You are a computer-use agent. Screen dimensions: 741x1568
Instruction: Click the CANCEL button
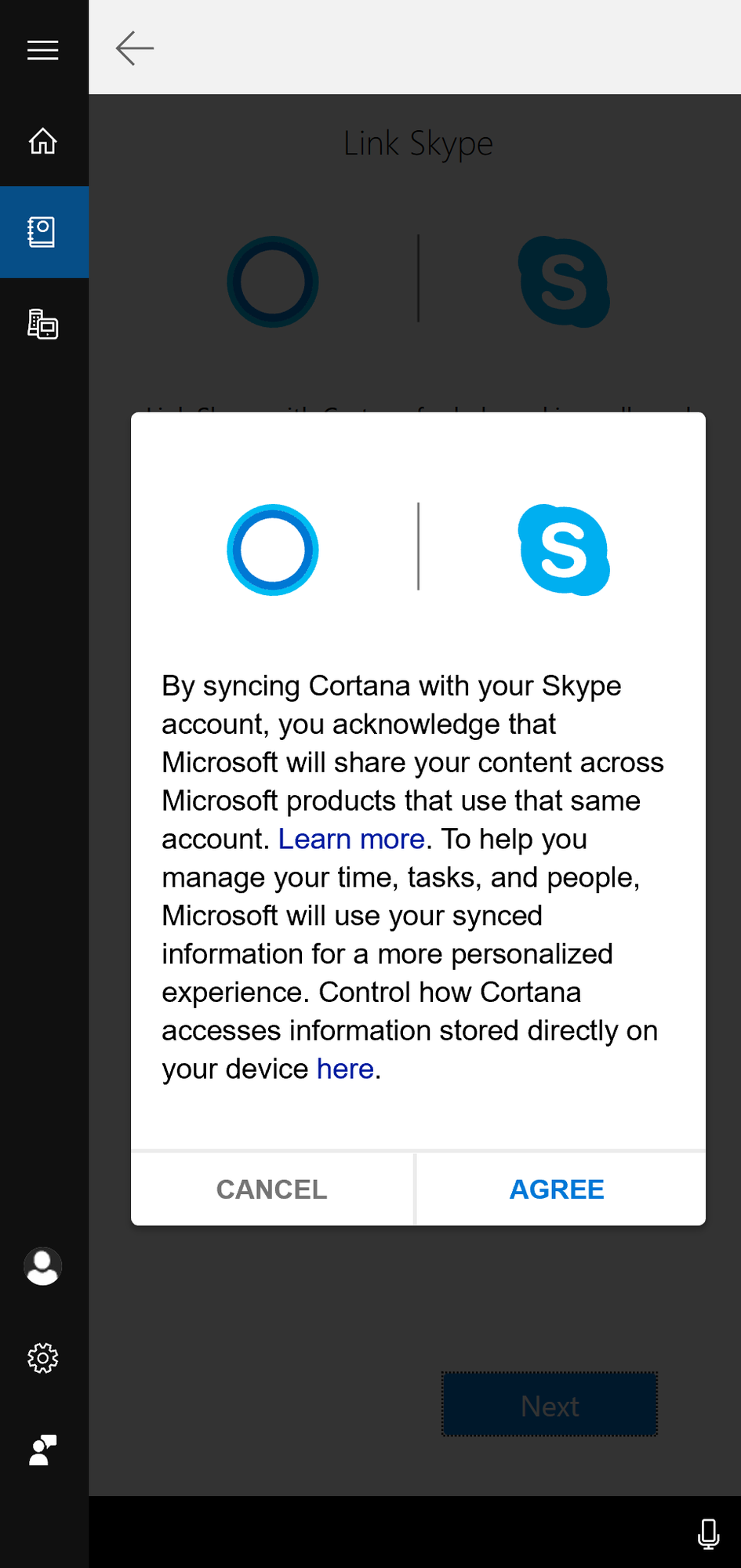click(x=272, y=1189)
